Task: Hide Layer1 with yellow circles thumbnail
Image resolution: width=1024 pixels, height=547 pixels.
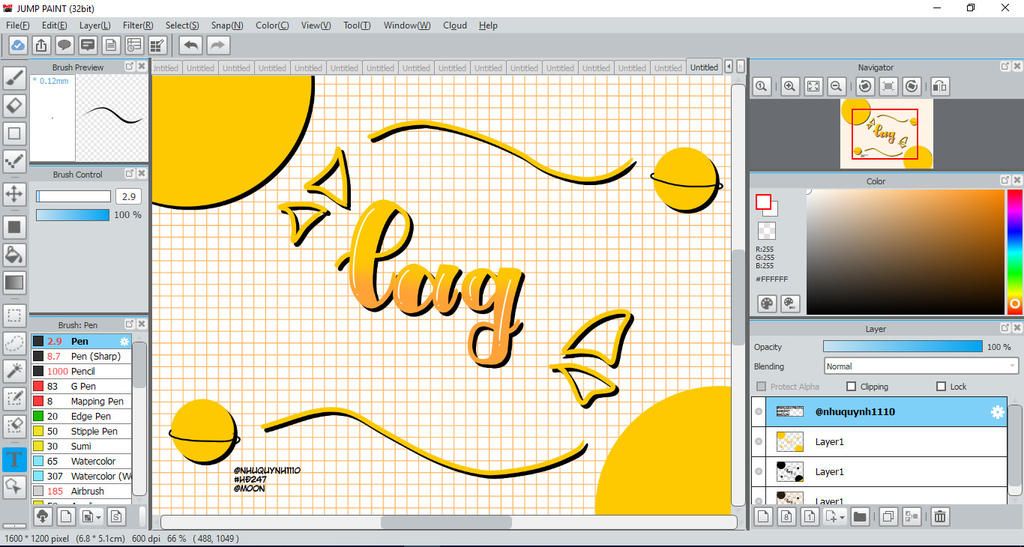Action: [x=758, y=442]
